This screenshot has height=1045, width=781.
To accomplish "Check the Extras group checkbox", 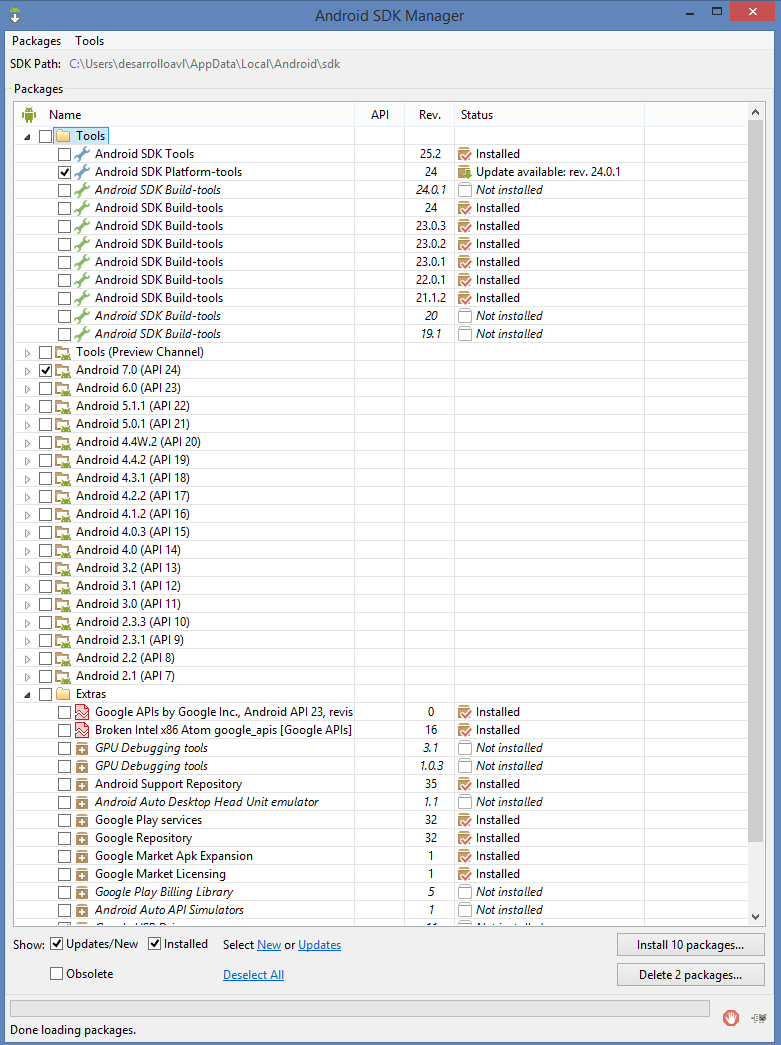I will click(45, 694).
